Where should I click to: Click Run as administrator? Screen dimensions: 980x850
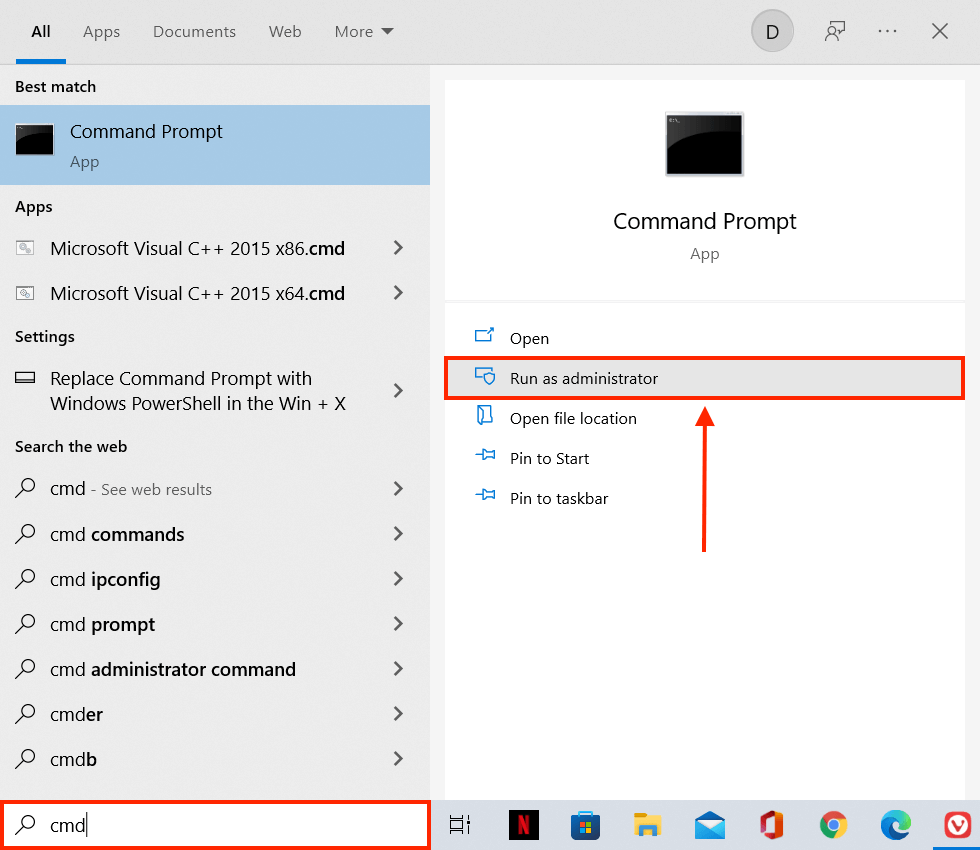(704, 378)
